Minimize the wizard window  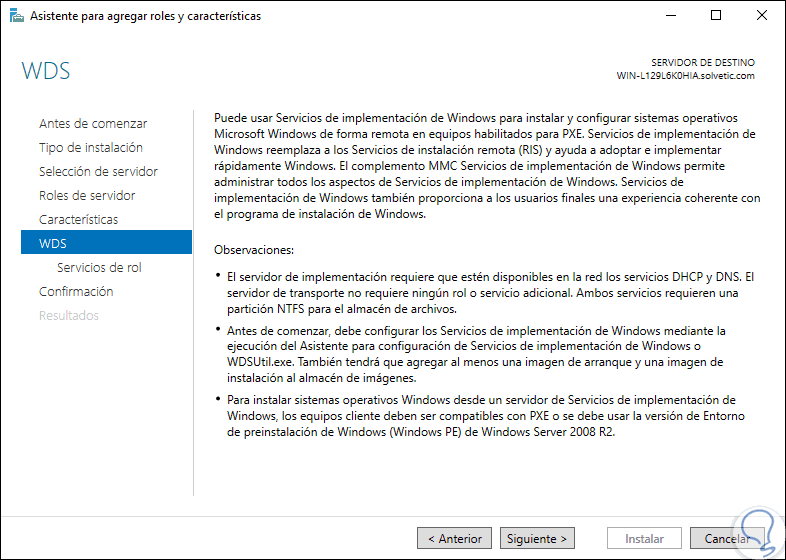(671, 16)
